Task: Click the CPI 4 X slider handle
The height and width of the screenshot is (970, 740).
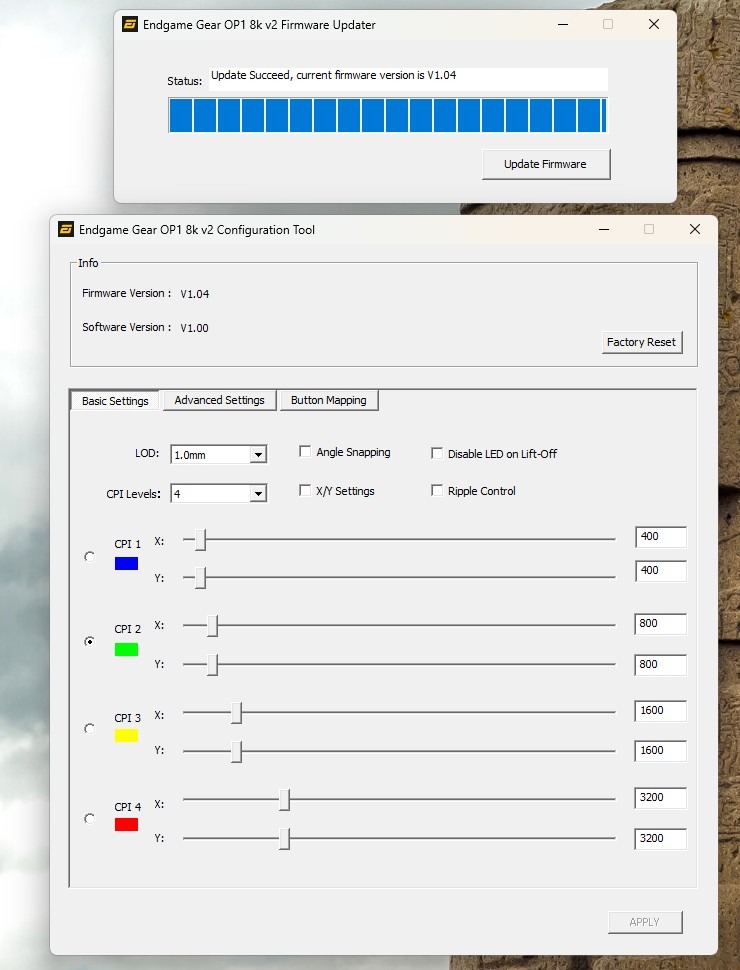Action: [x=285, y=799]
